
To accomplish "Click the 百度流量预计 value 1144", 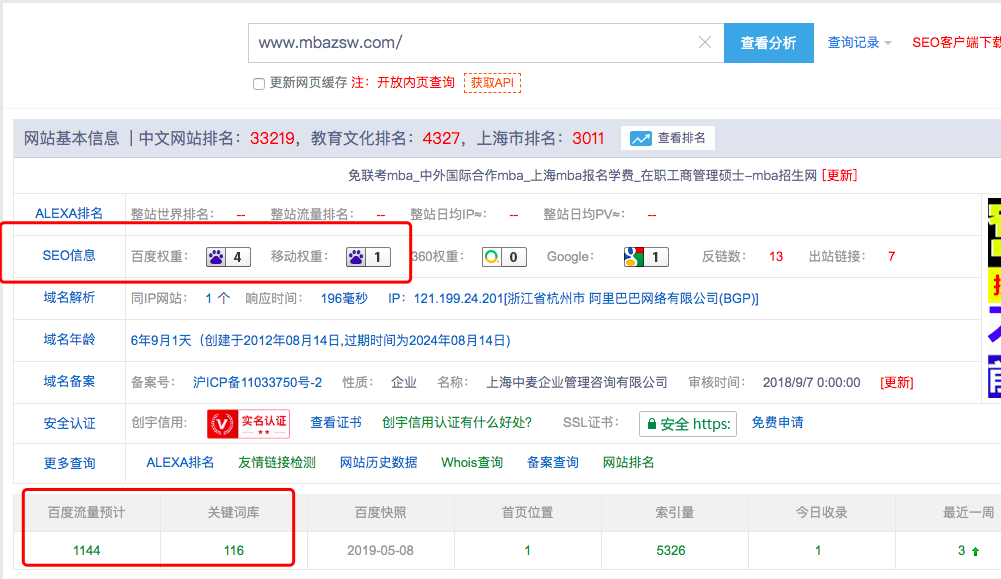I will [x=87, y=551].
